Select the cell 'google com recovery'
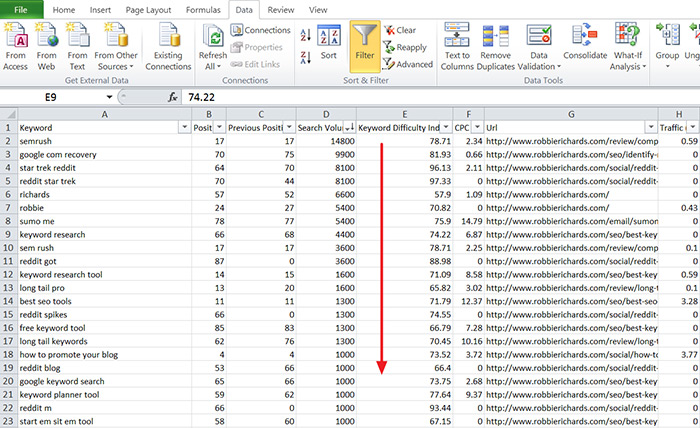 (x=104, y=154)
